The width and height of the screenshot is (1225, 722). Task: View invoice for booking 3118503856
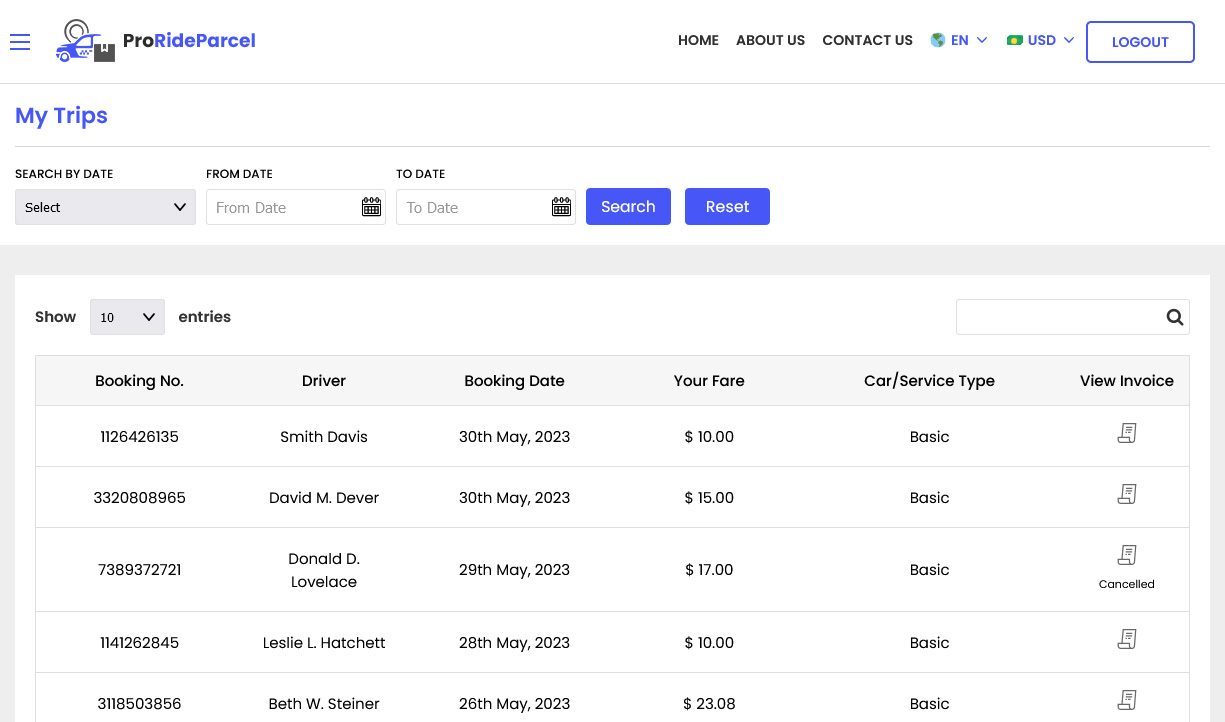coord(1127,700)
